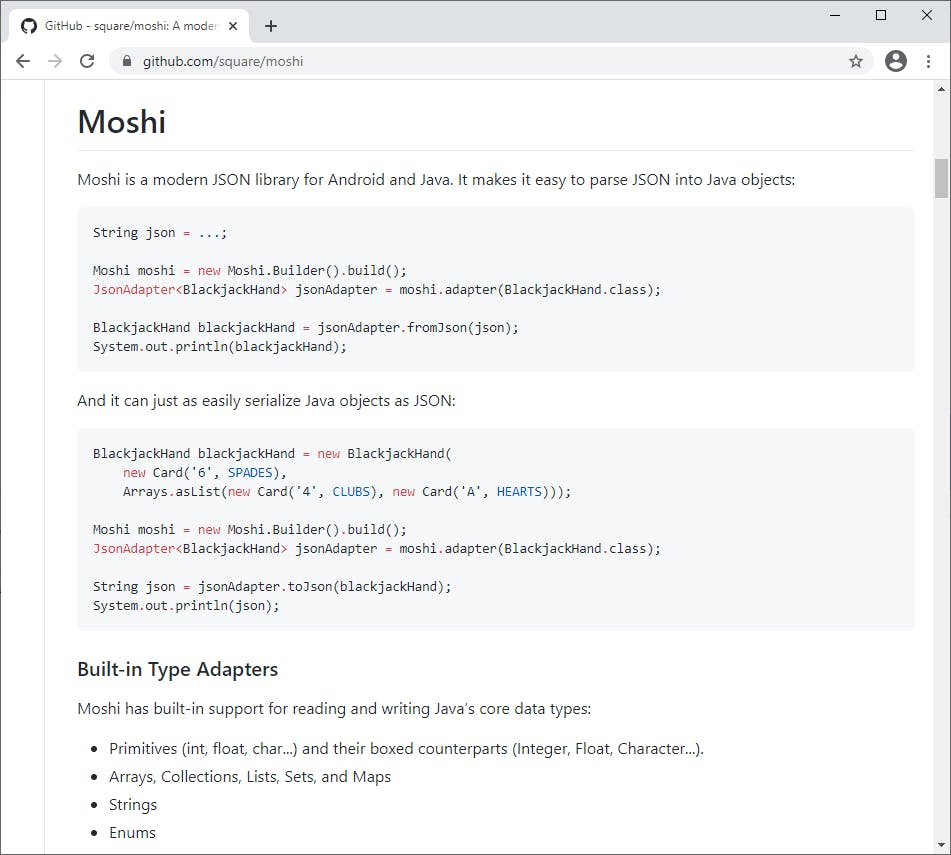Open Chrome three-dot menu
The image size is (951, 855).
929,61
